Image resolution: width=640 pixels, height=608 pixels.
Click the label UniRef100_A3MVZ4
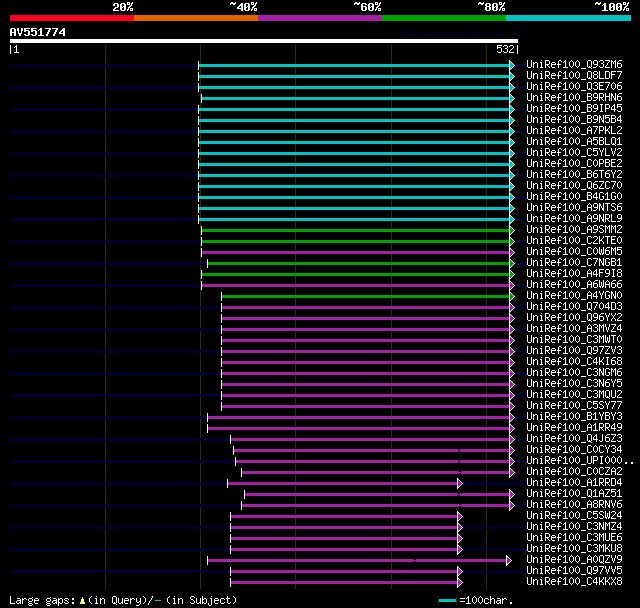tap(574, 329)
